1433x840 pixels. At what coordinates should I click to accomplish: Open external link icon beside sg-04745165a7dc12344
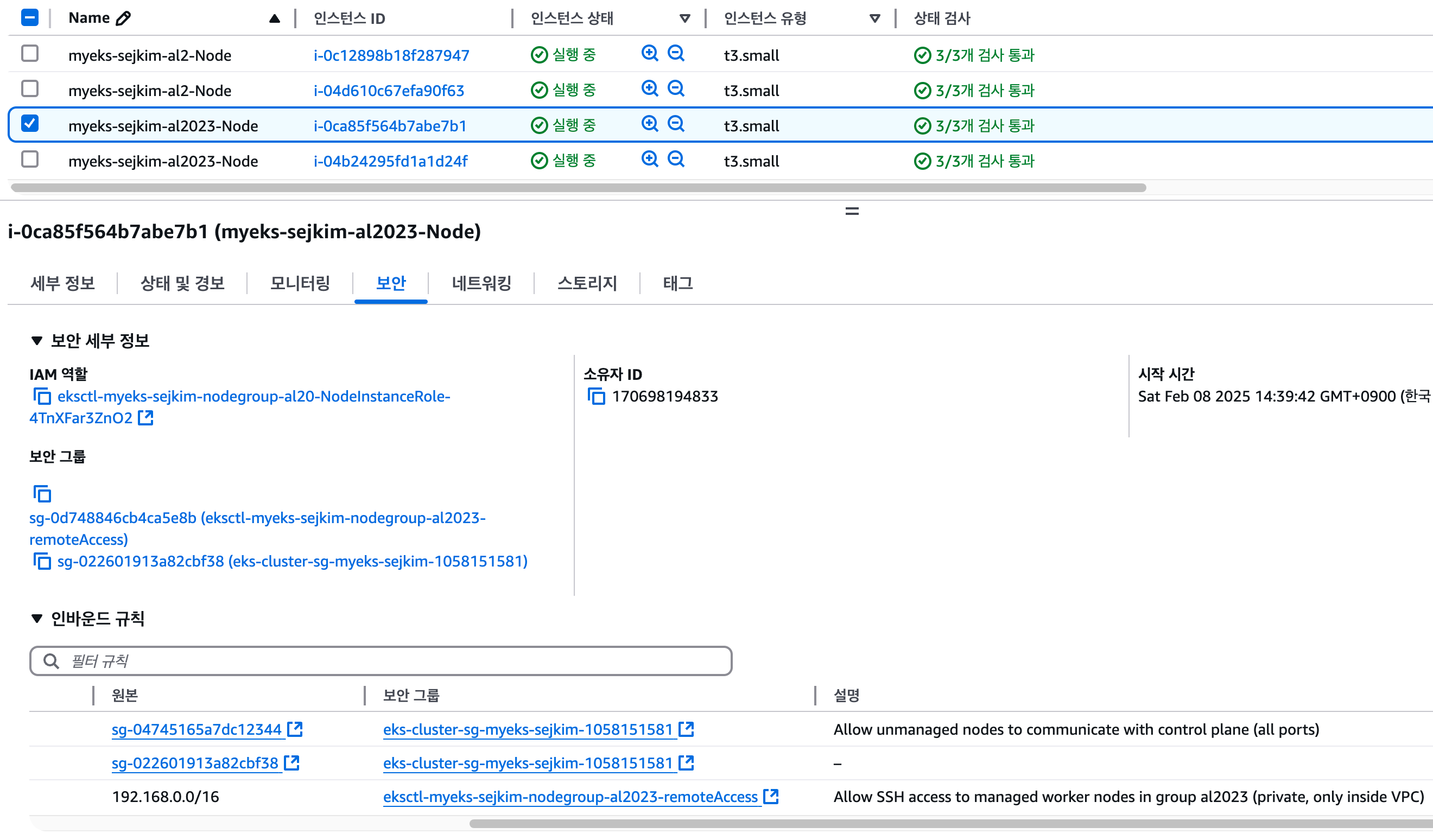click(x=295, y=729)
